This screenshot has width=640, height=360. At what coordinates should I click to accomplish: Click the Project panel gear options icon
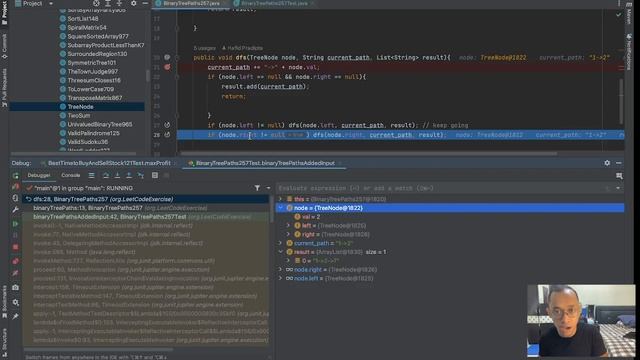[133, 3]
